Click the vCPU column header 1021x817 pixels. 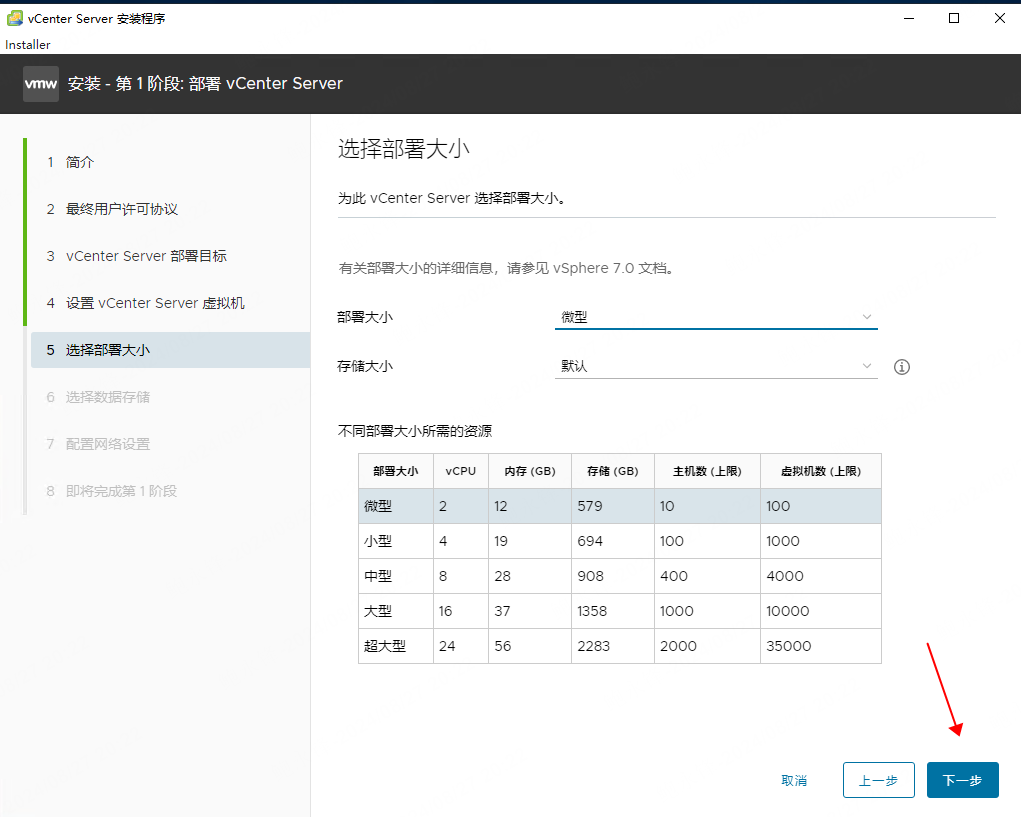461,471
